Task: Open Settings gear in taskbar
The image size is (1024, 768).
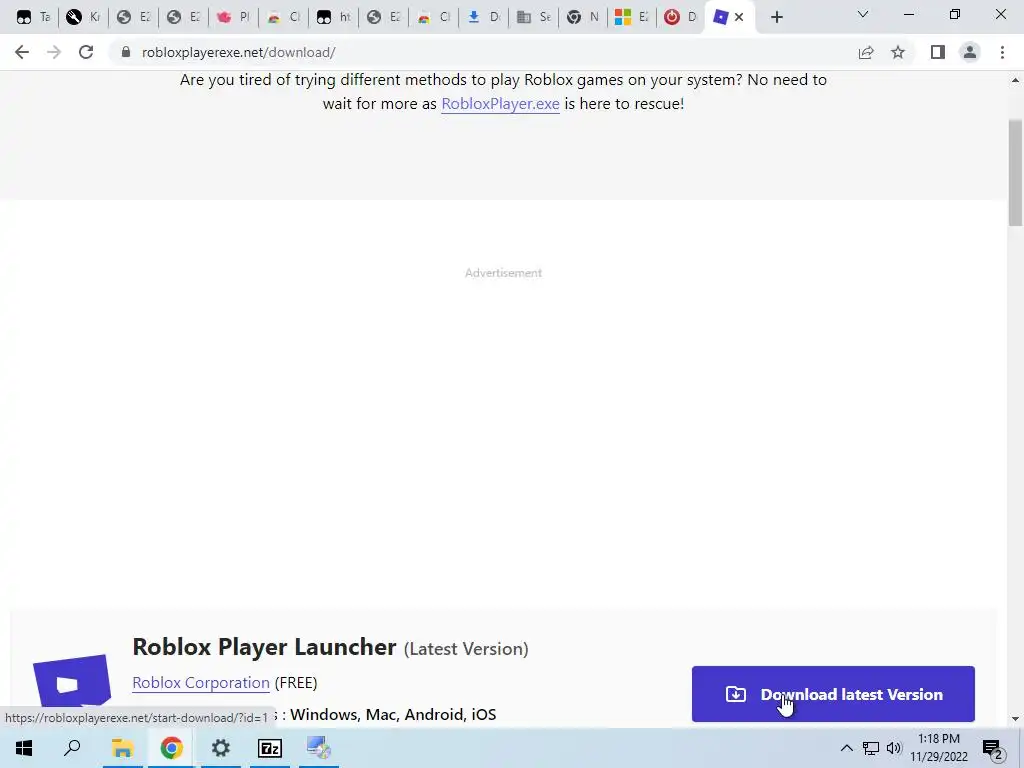Action: 220,748
